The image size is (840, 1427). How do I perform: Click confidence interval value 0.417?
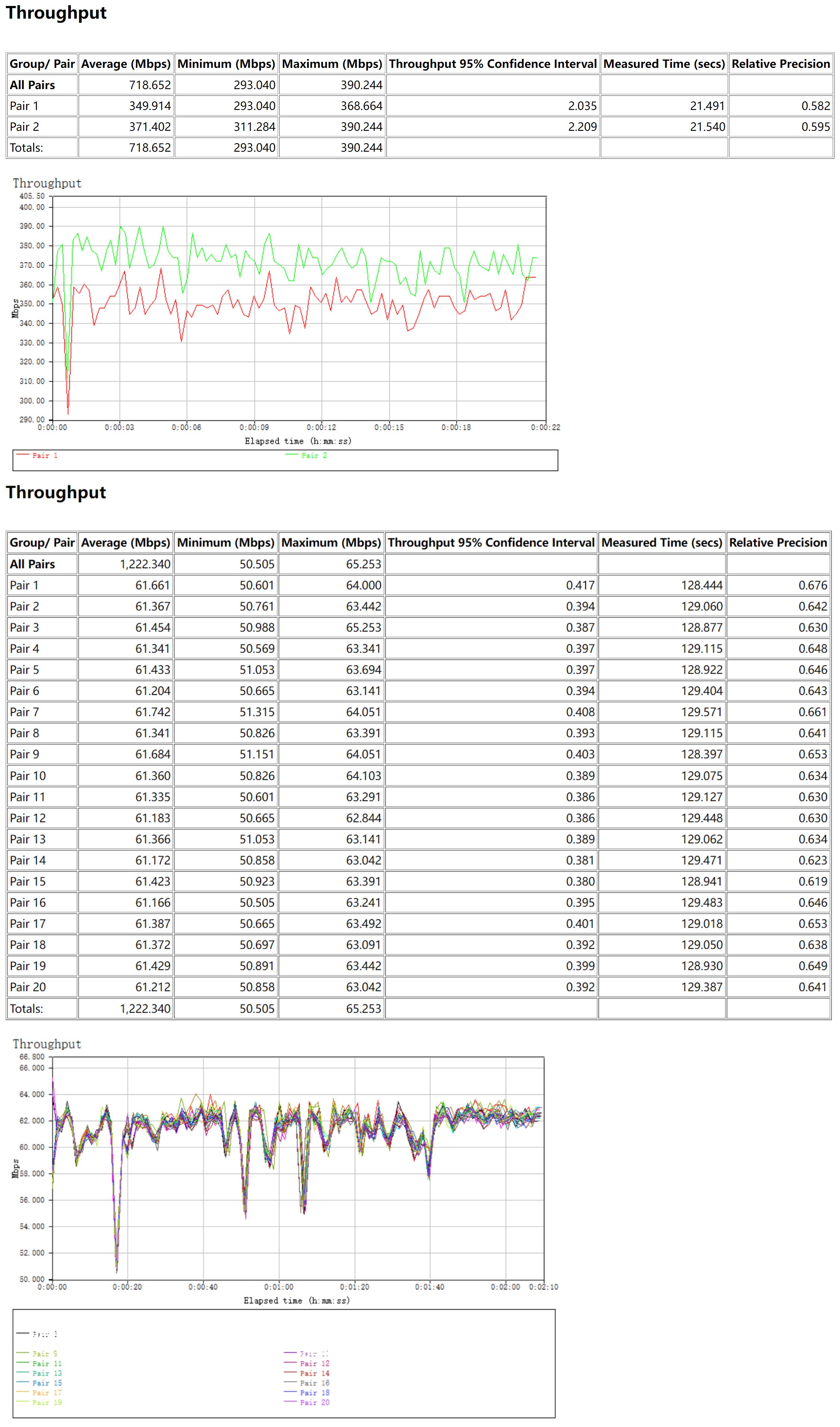point(580,586)
